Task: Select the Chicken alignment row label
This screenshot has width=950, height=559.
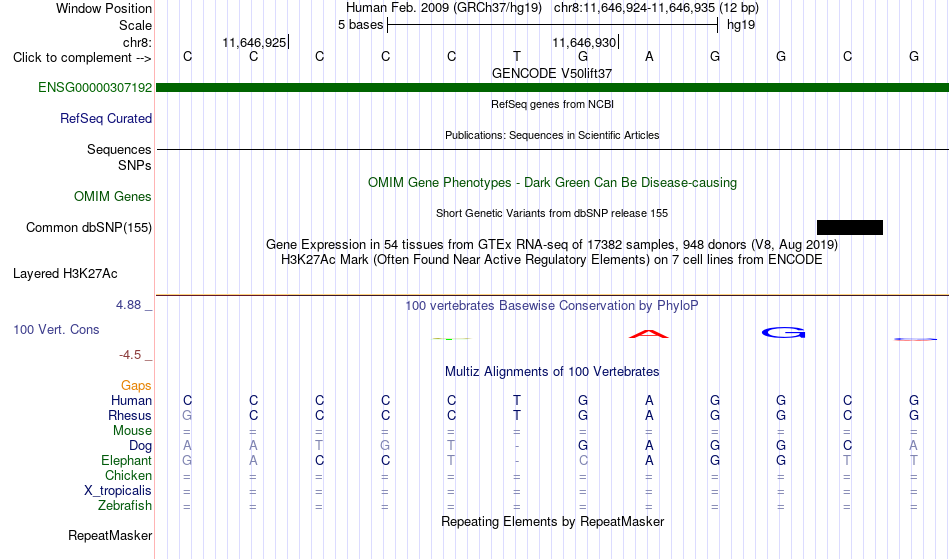Action: [128, 475]
